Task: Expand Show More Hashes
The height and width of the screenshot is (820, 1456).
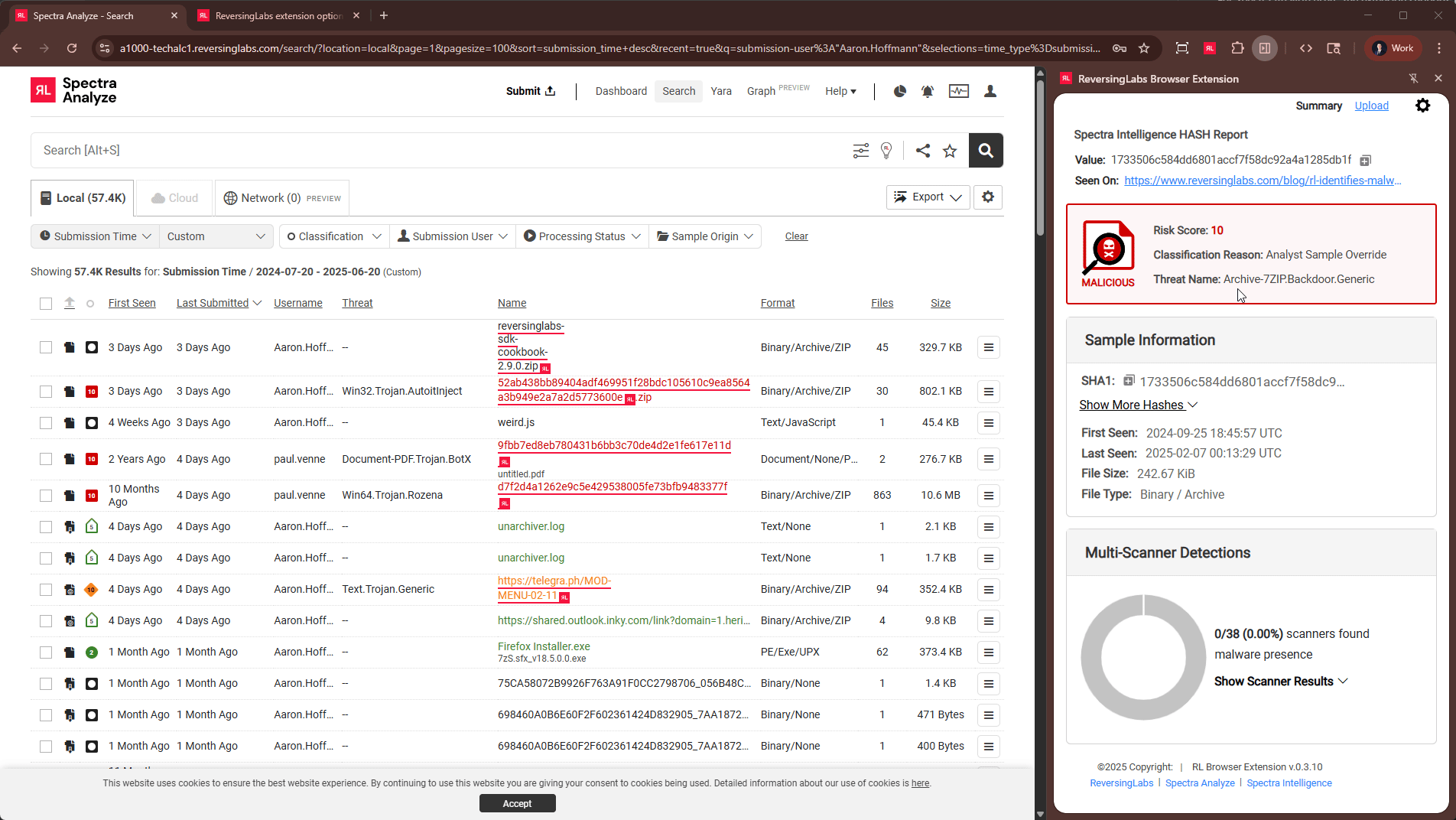Action: point(1138,405)
